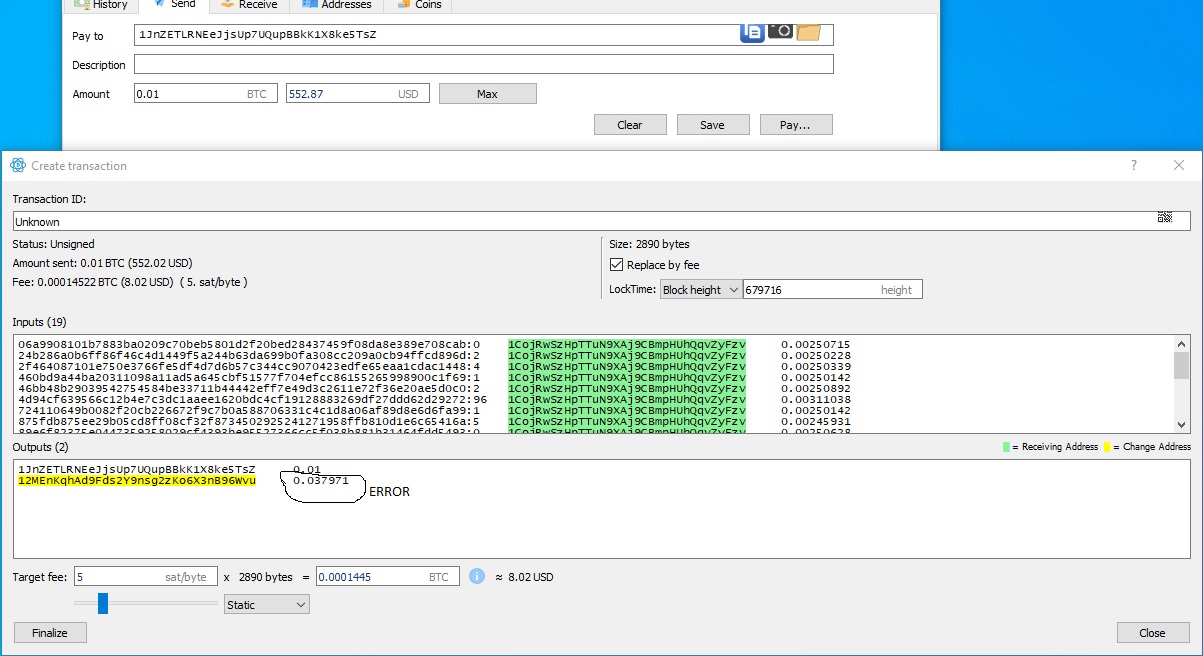This screenshot has height=656, width=1203.
Task: Select the Target fee sat/byte input box
Action: 140,576
